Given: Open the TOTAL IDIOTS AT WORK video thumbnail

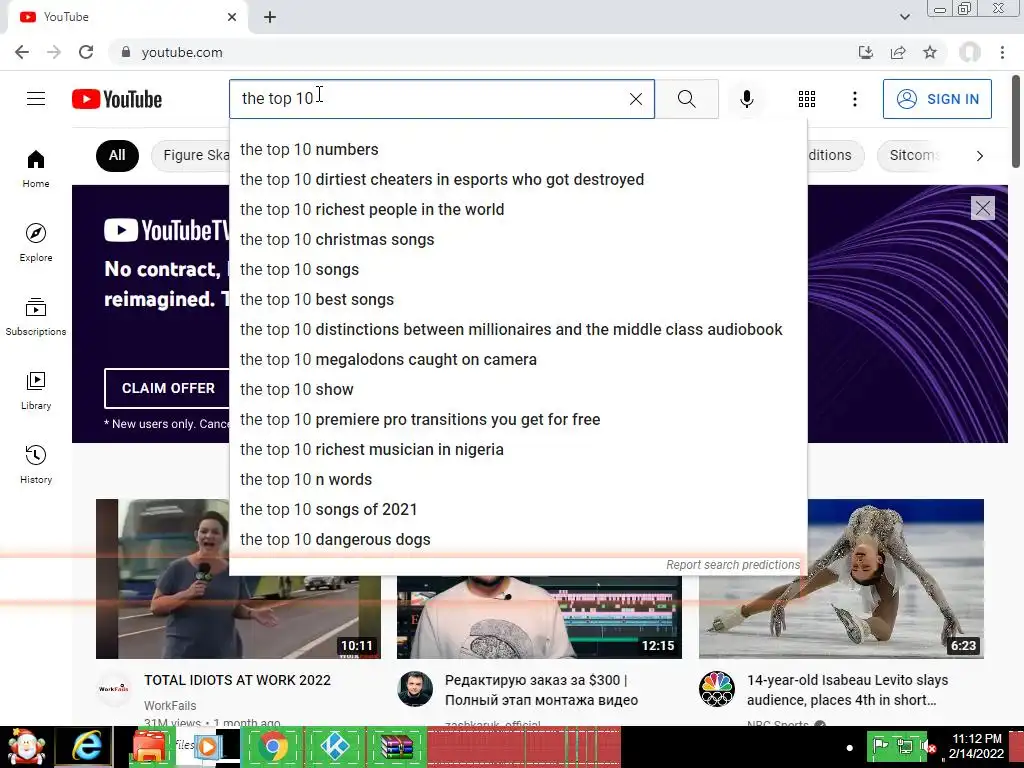Looking at the screenshot, I should tap(238, 579).
